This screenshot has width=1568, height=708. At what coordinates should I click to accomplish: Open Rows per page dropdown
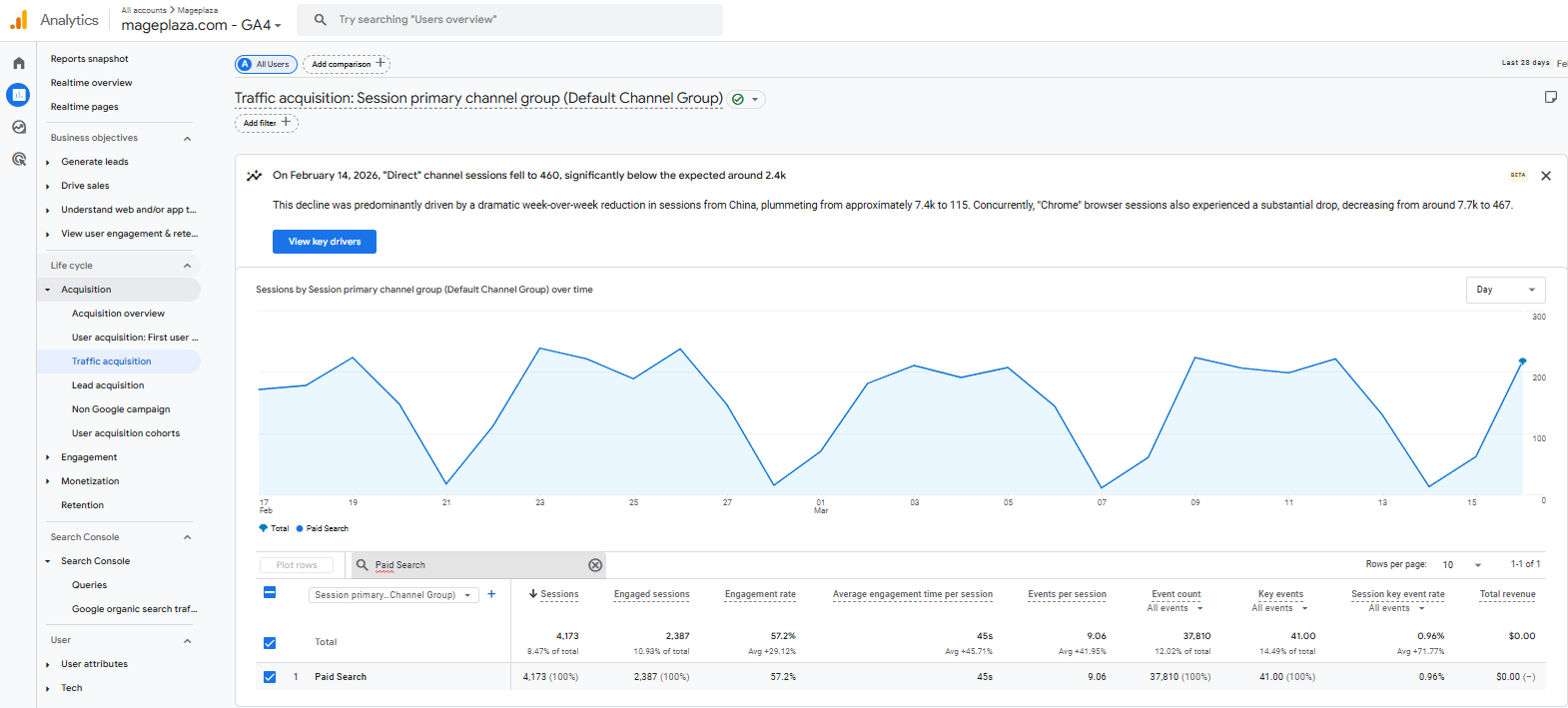tap(1462, 565)
